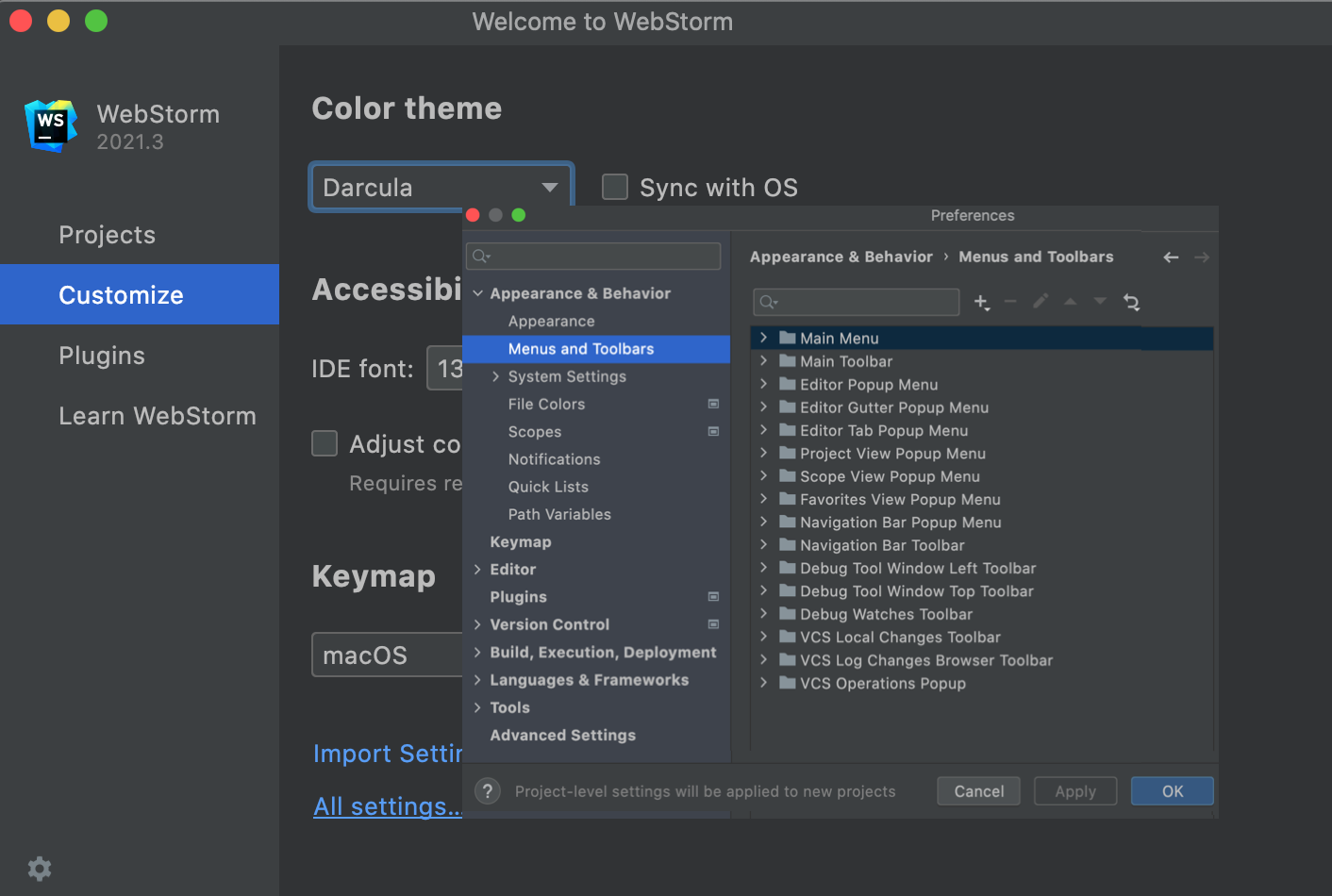Image resolution: width=1332 pixels, height=896 pixels.
Task: Expand the Main Menu tree node
Action: click(x=763, y=338)
